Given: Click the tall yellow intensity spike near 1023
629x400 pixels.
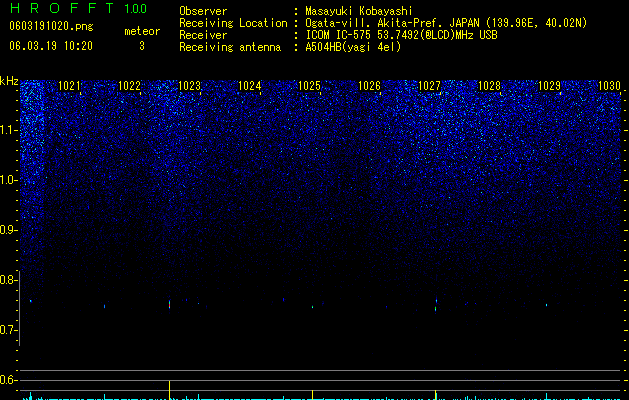Looking at the screenshot, I should pyautogui.click(x=170, y=390).
